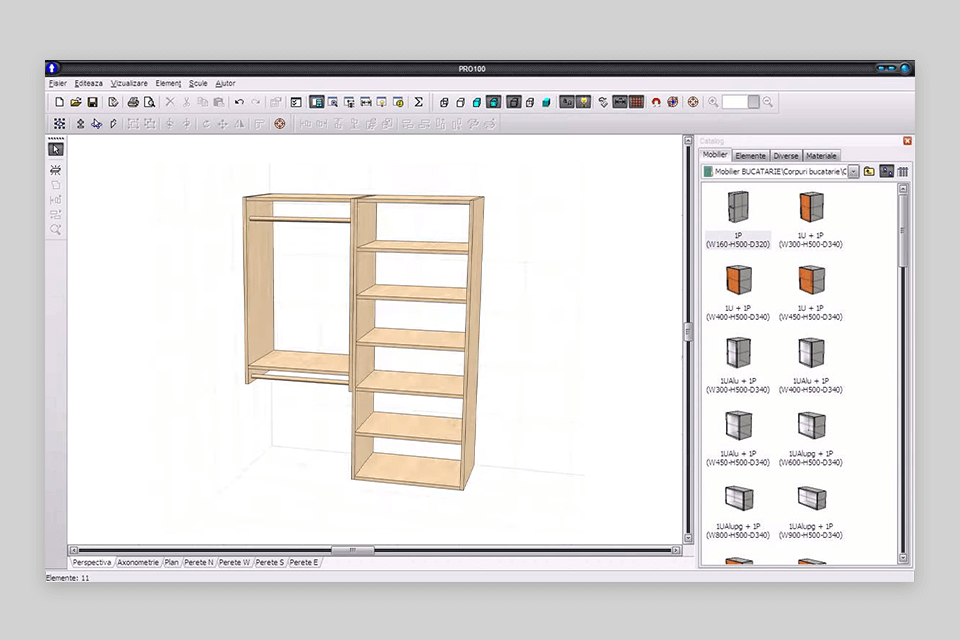Open the Editeaza menu
Screen dimensions: 960x640
tap(89, 83)
